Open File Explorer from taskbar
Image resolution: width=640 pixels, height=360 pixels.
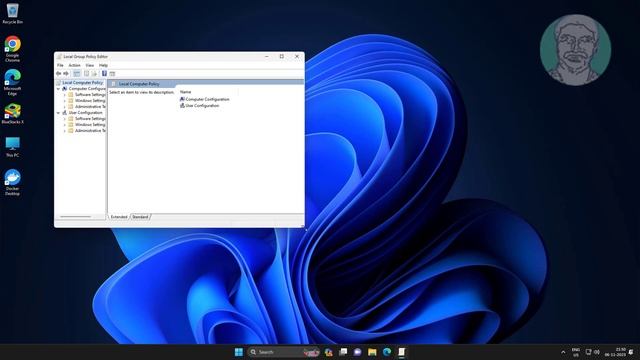coord(372,352)
